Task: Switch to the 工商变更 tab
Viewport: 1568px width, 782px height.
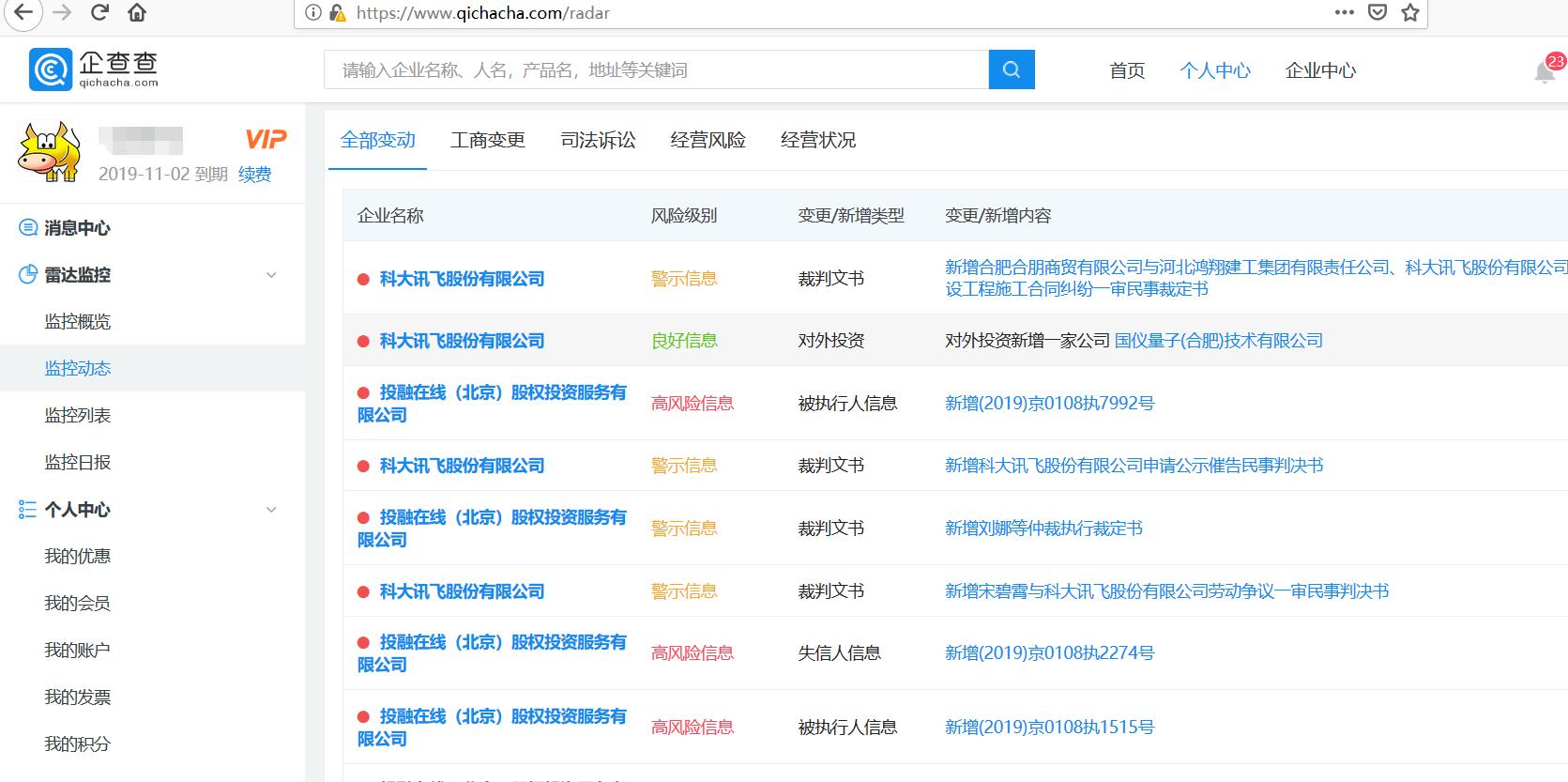Action: [488, 140]
